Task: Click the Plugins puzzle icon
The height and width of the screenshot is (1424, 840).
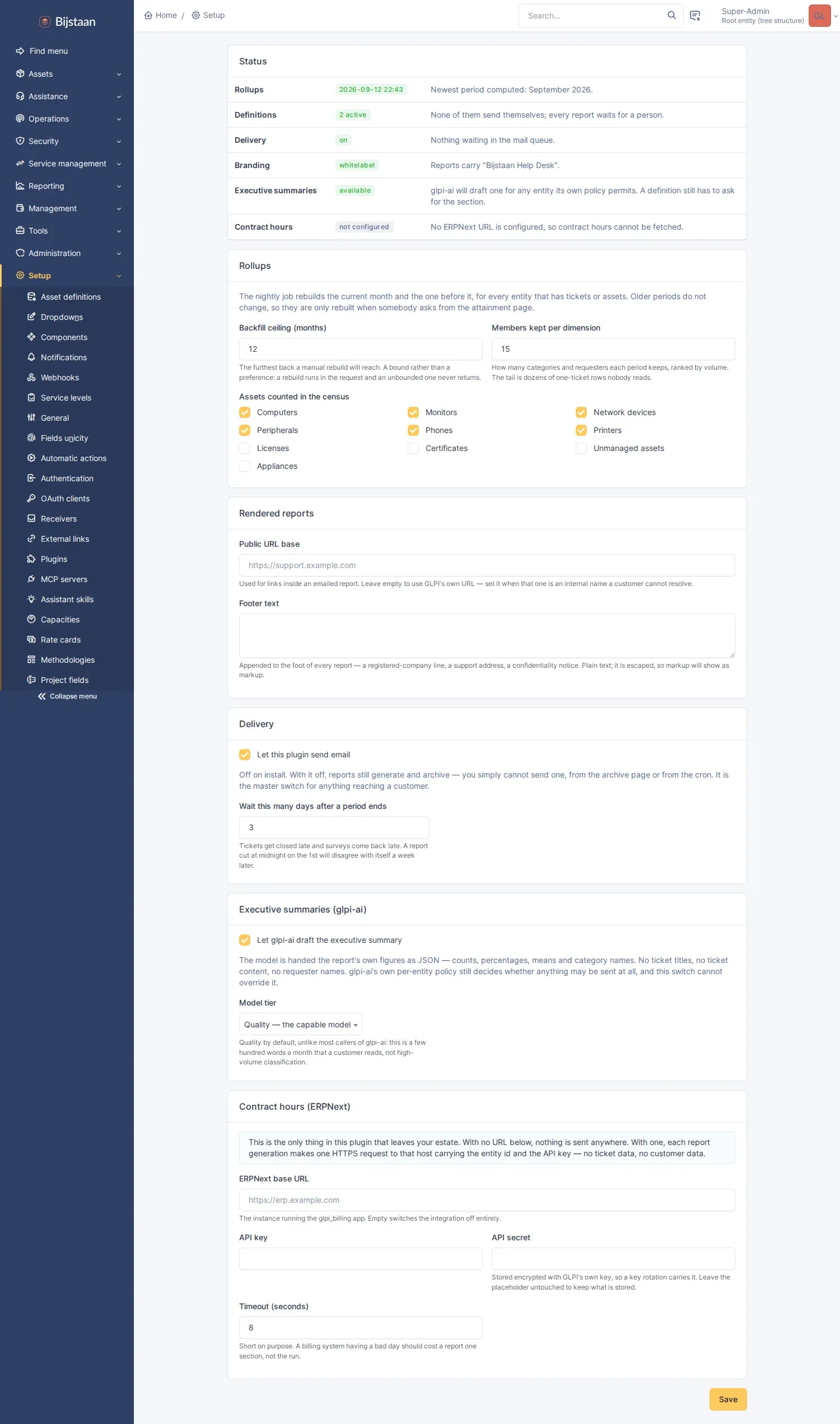Action: pyautogui.click(x=32, y=559)
